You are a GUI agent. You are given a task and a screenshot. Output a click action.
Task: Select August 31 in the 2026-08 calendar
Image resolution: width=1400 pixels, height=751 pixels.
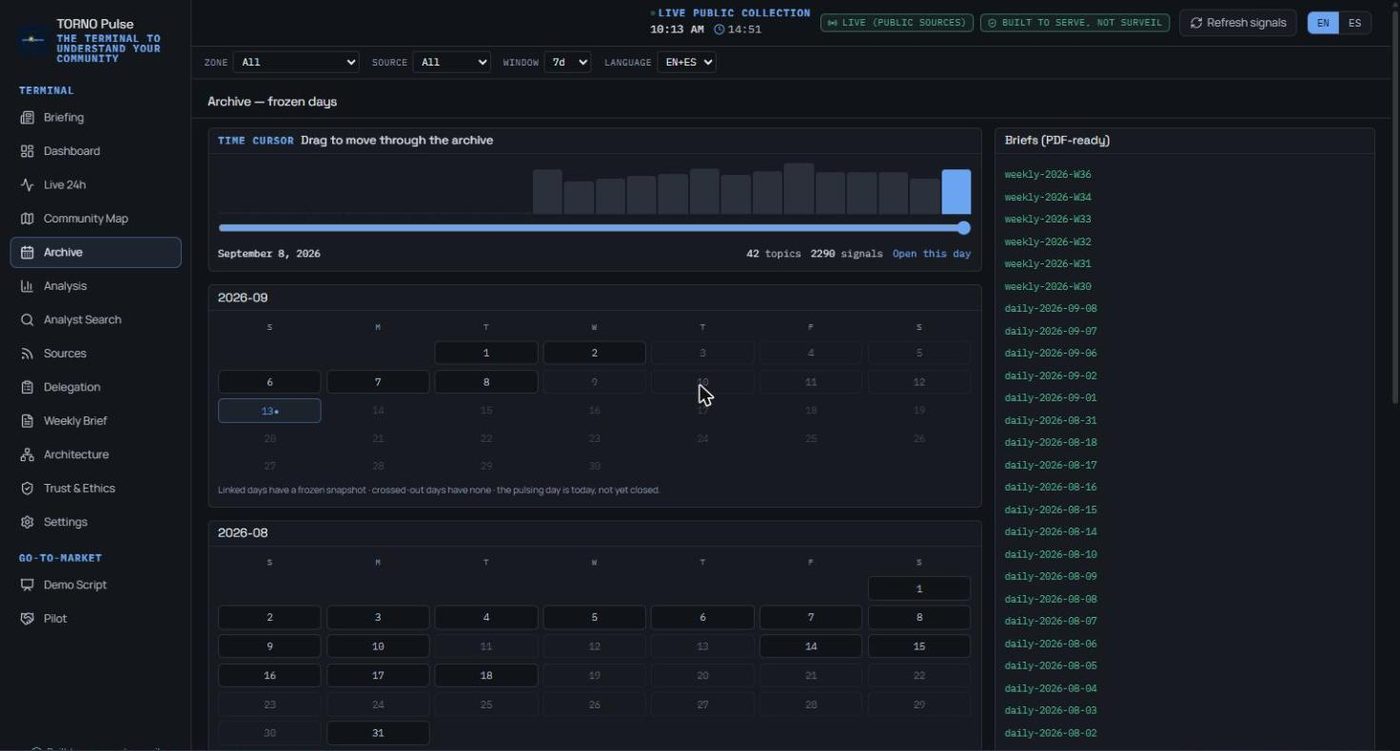(378, 733)
